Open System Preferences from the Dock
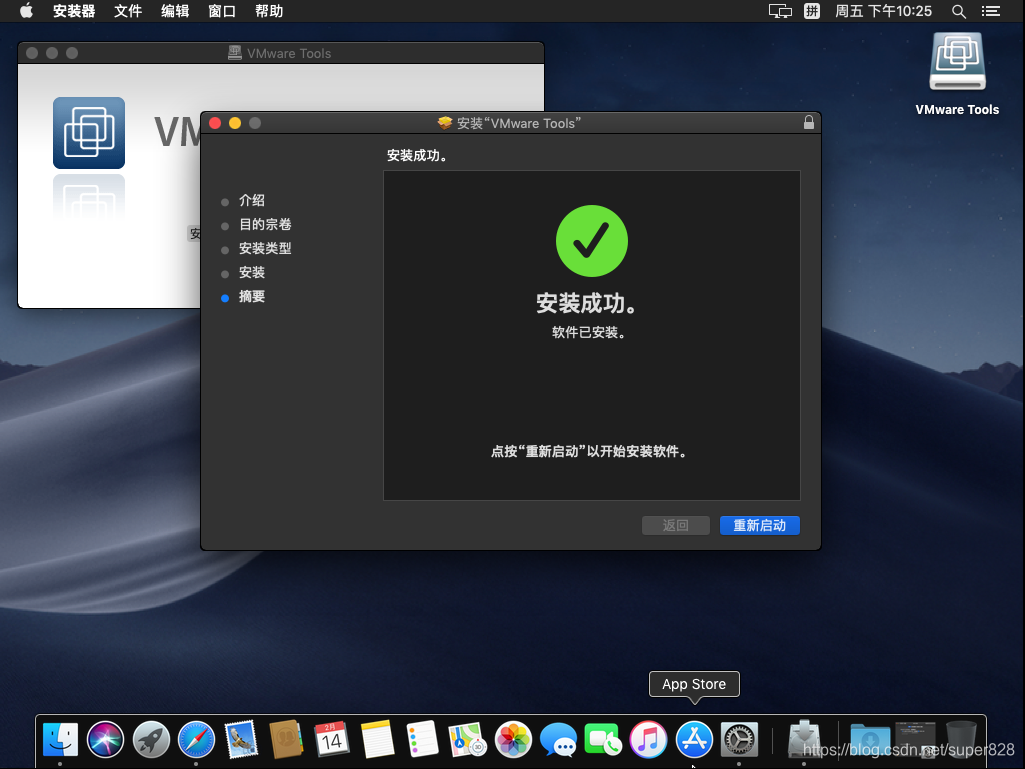 [739, 740]
